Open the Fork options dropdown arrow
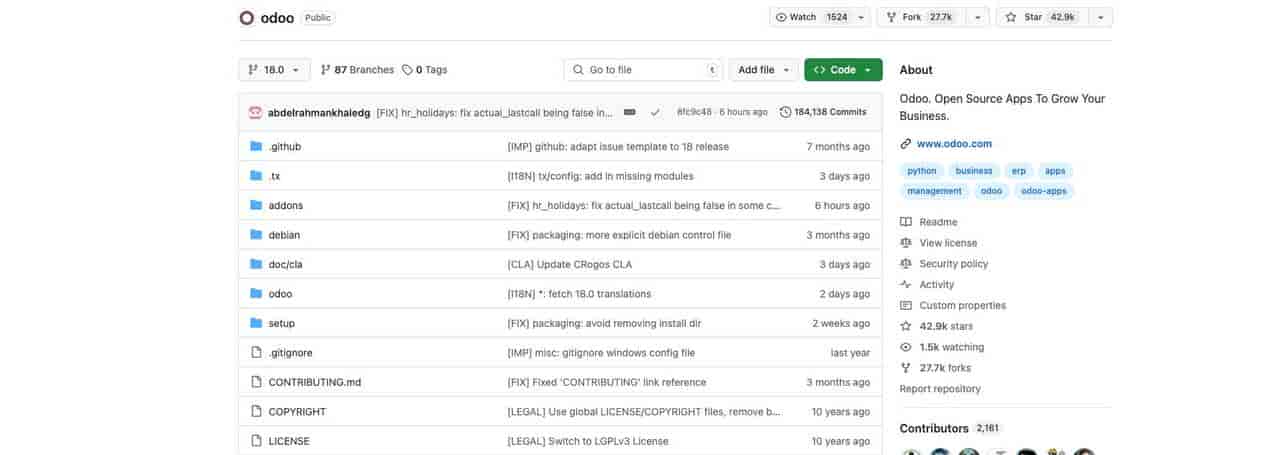Viewport: 1280px width, 455px height. pos(978,18)
